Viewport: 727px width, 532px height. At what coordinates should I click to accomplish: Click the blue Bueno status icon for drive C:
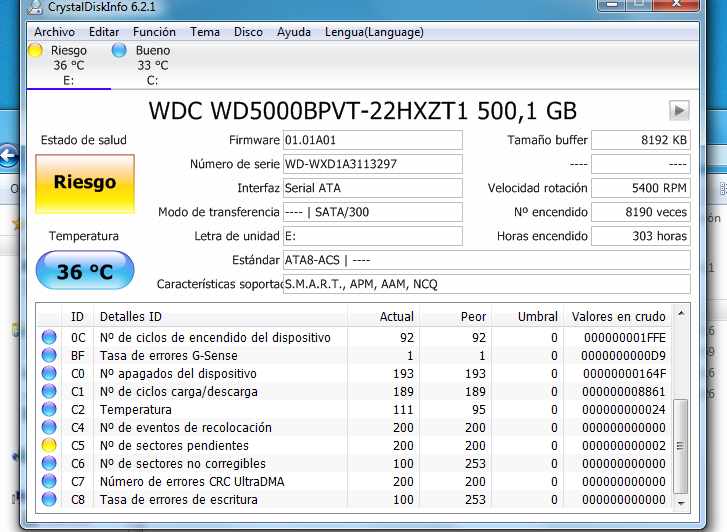[119, 50]
